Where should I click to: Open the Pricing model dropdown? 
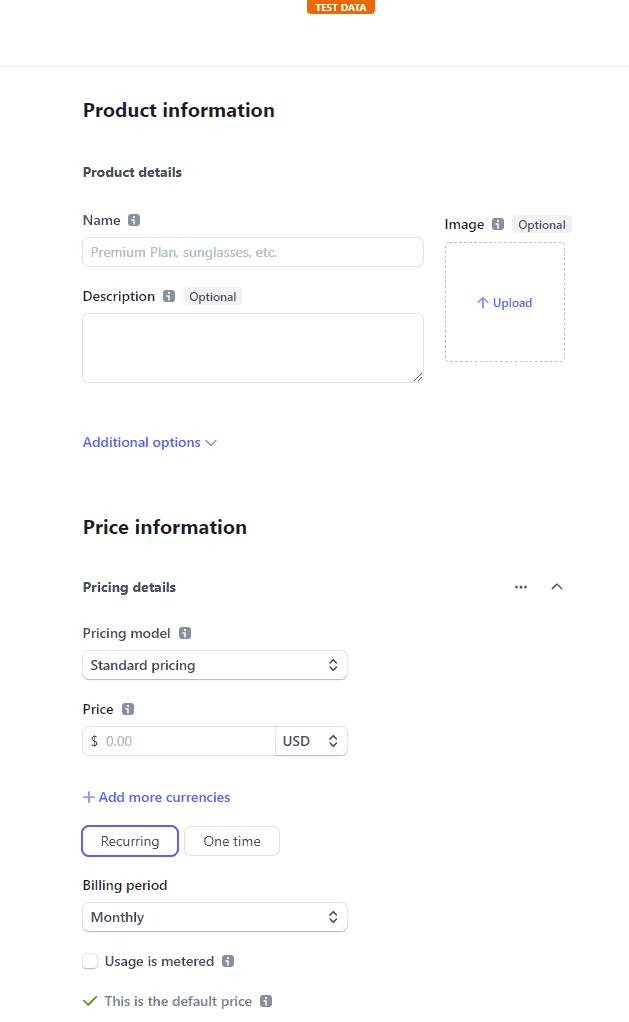pos(215,665)
